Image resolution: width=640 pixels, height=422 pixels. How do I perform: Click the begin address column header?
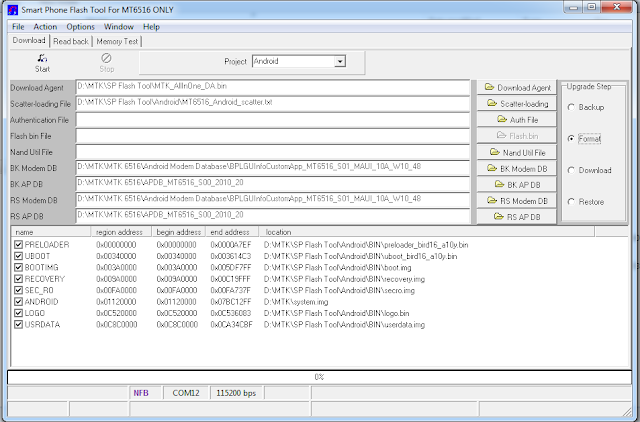[x=179, y=232]
